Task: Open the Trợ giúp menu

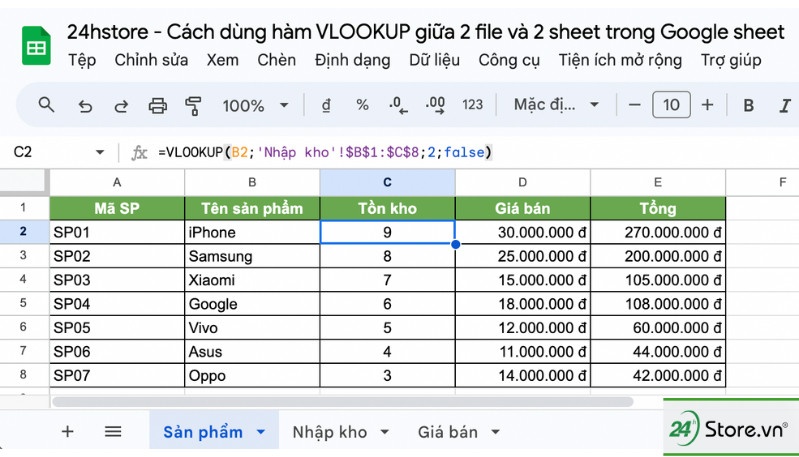Action: pos(731,60)
